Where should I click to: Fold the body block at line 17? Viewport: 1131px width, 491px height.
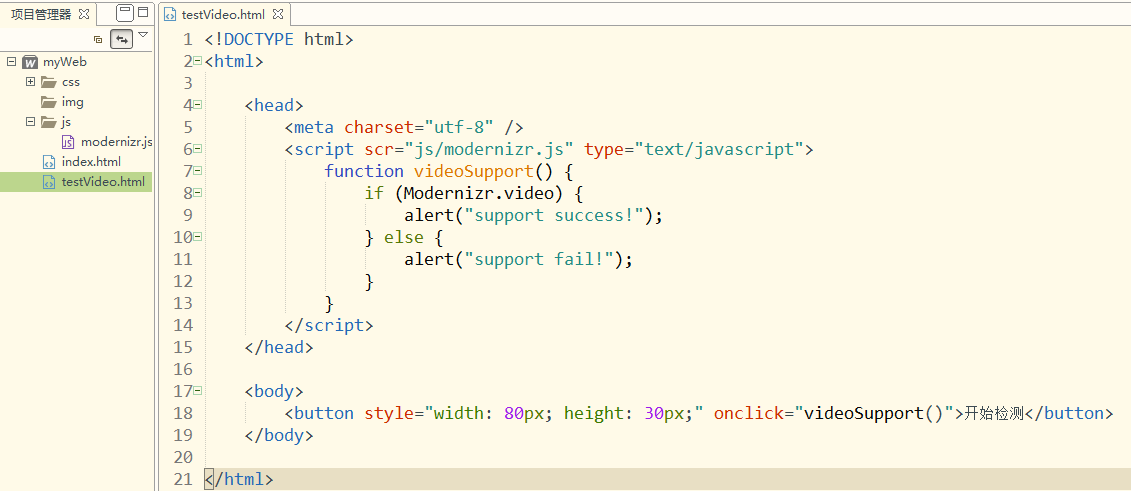[x=198, y=391]
